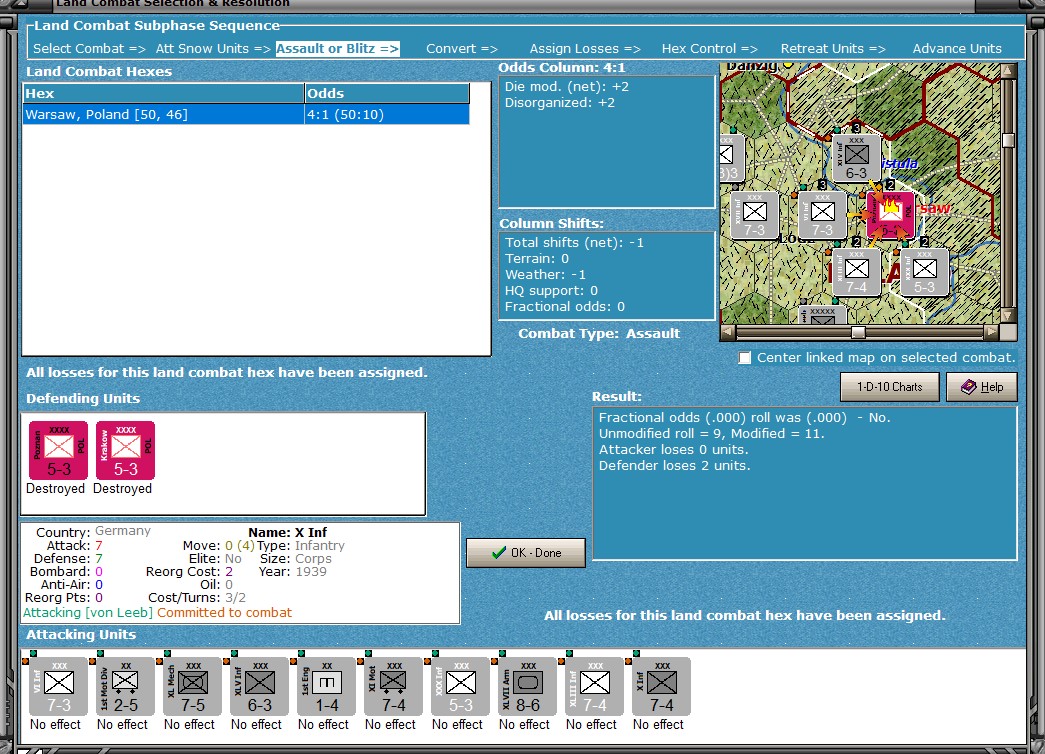The height and width of the screenshot is (754, 1045).
Task: Click the map scroll up arrow
Action: tap(1008, 70)
